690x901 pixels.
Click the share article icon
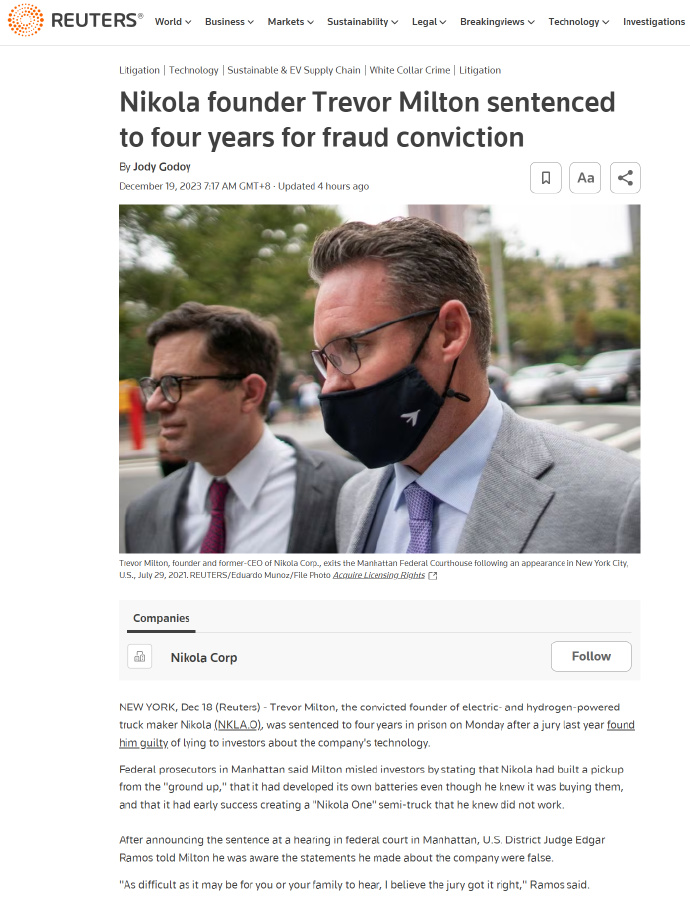coord(625,178)
